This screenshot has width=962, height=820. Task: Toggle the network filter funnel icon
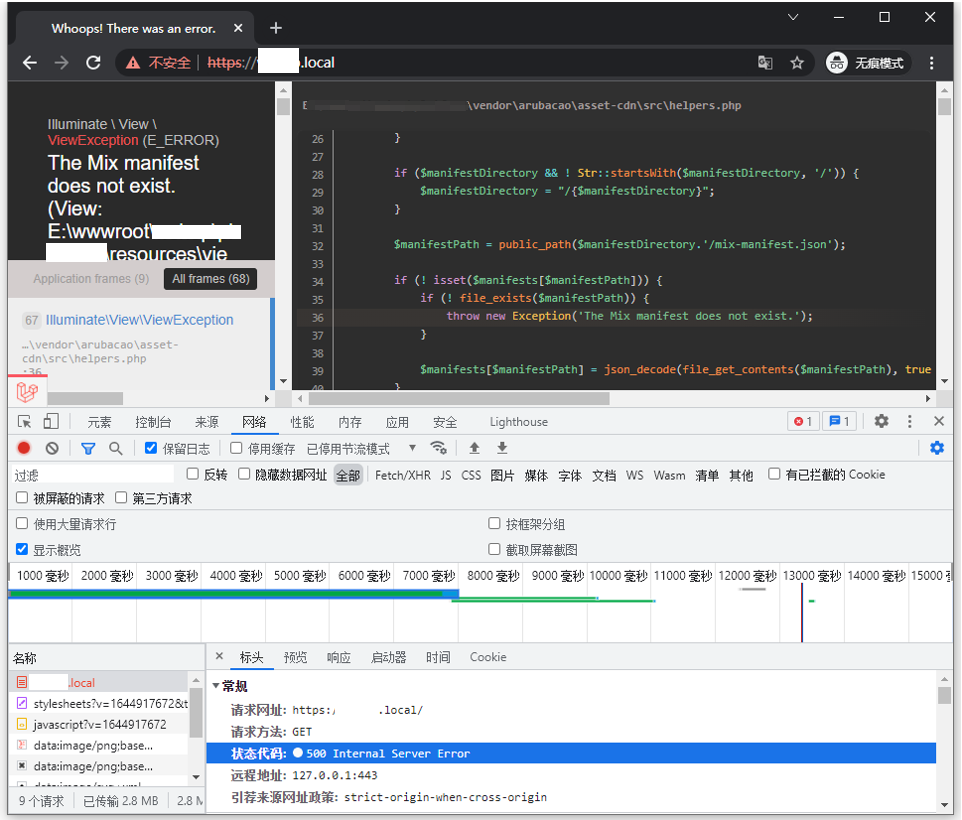pos(88,449)
